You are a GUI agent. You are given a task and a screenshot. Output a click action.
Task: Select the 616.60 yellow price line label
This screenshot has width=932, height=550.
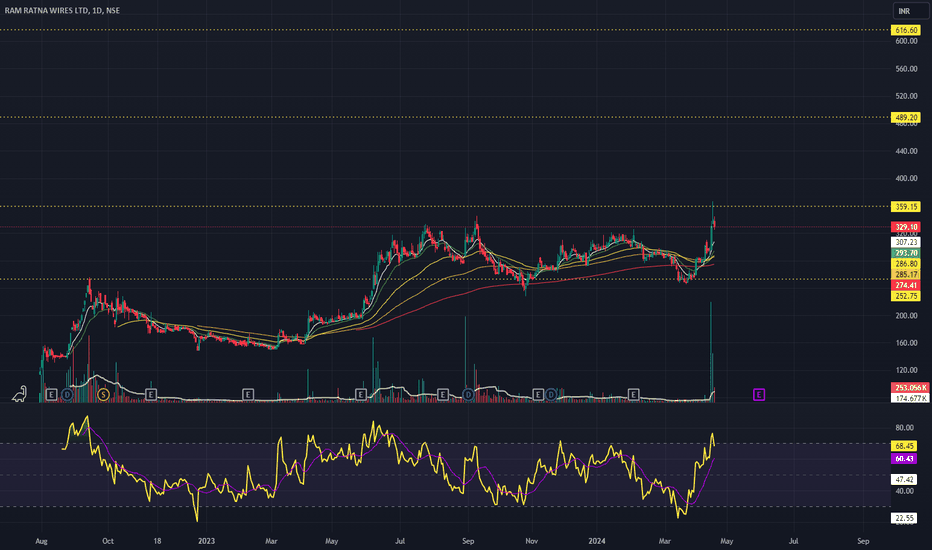(x=906, y=30)
